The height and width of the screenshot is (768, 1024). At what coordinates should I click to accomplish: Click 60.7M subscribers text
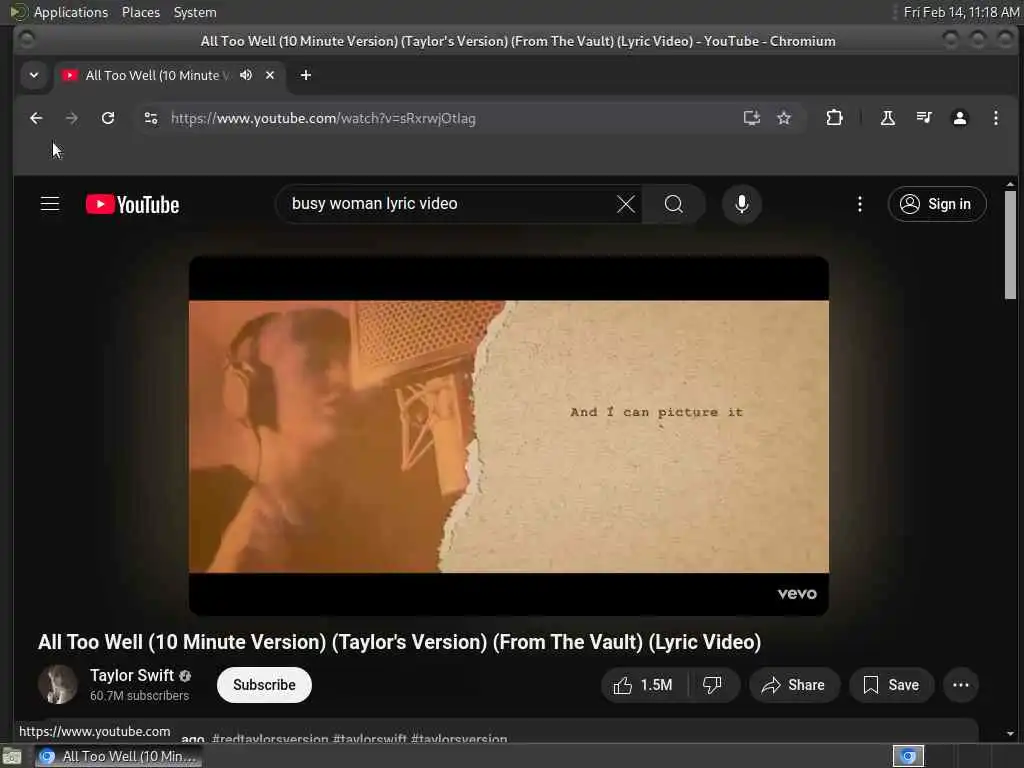coord(139,696)
